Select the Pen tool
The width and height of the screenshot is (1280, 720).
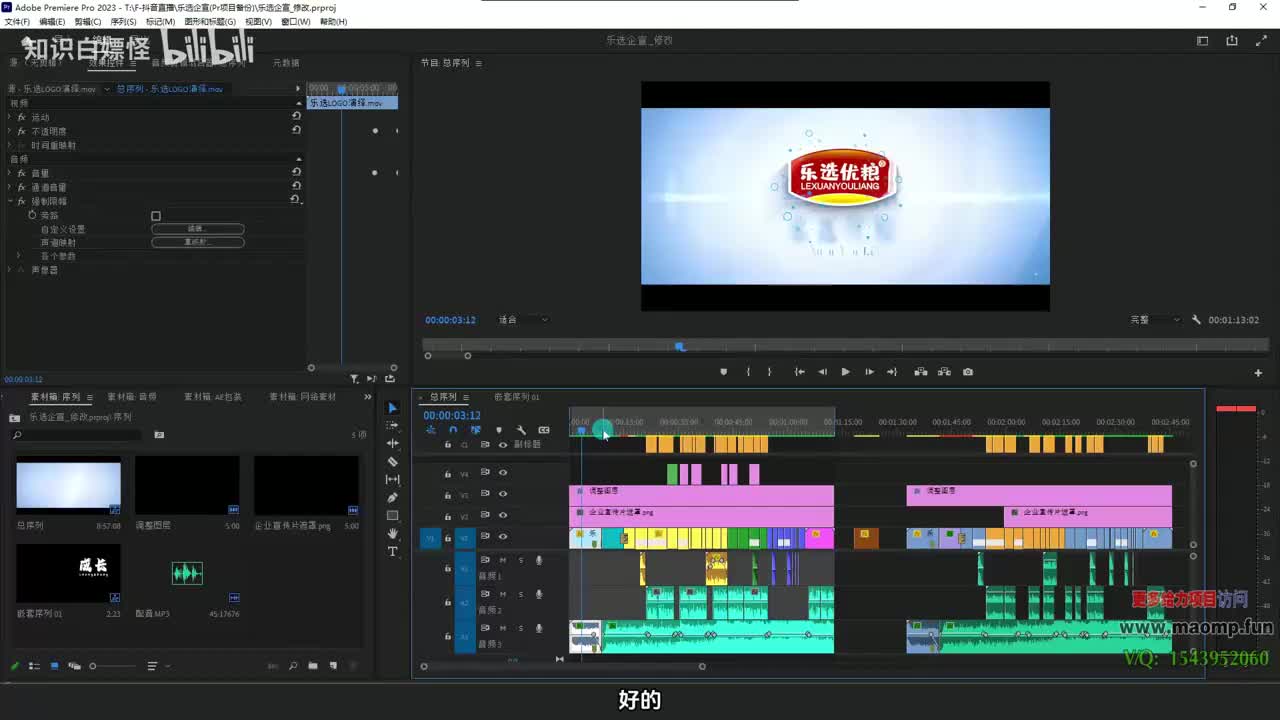click(x=392, y=497)
